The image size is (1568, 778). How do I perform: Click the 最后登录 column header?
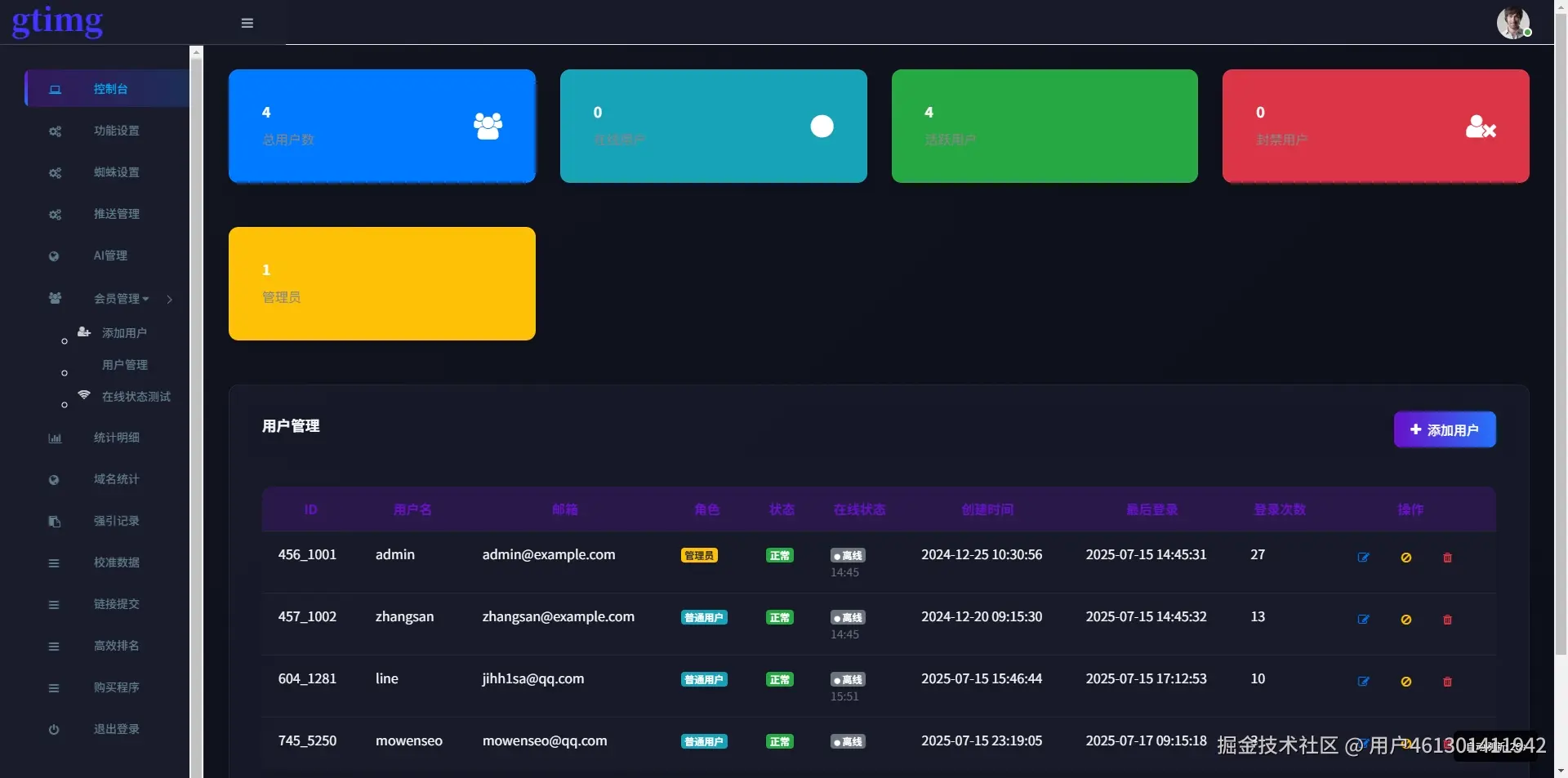click(1152, 509)
